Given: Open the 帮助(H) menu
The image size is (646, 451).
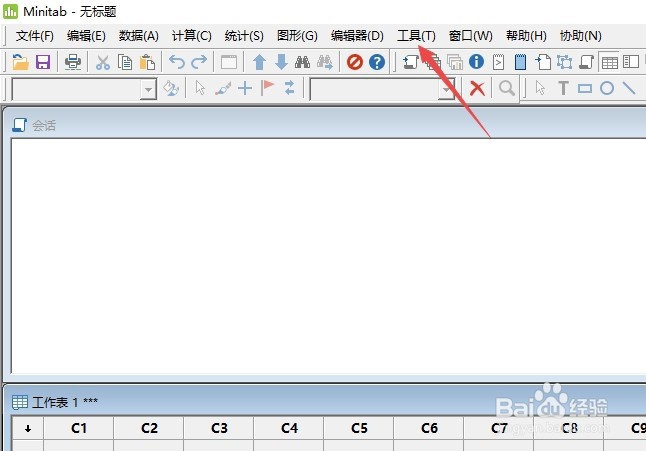Looking at the screenshot, I should pos(526,36).
